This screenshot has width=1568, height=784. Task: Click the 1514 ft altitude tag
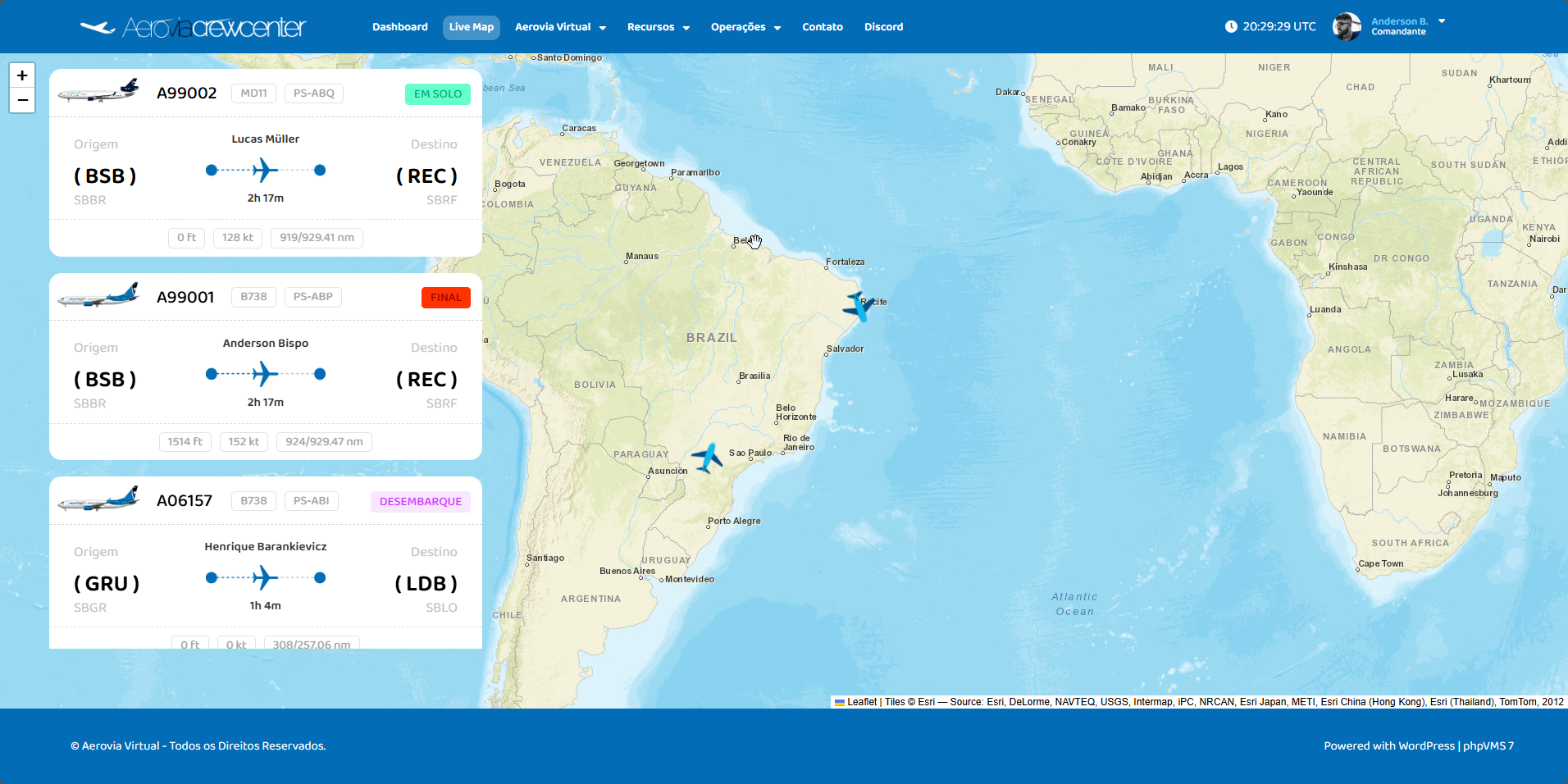tap(185, 442)
